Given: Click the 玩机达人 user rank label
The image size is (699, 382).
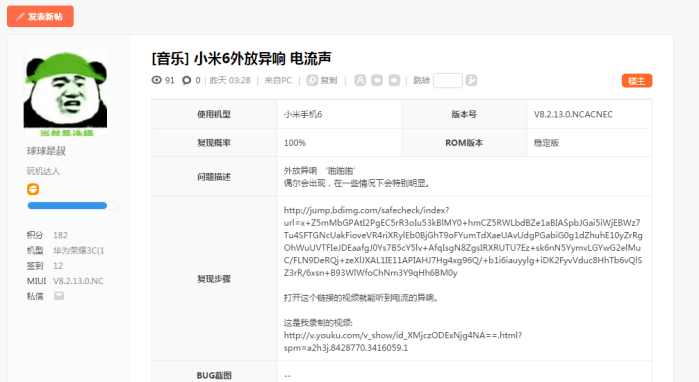Looking at the screenshot, I should 43,171.
